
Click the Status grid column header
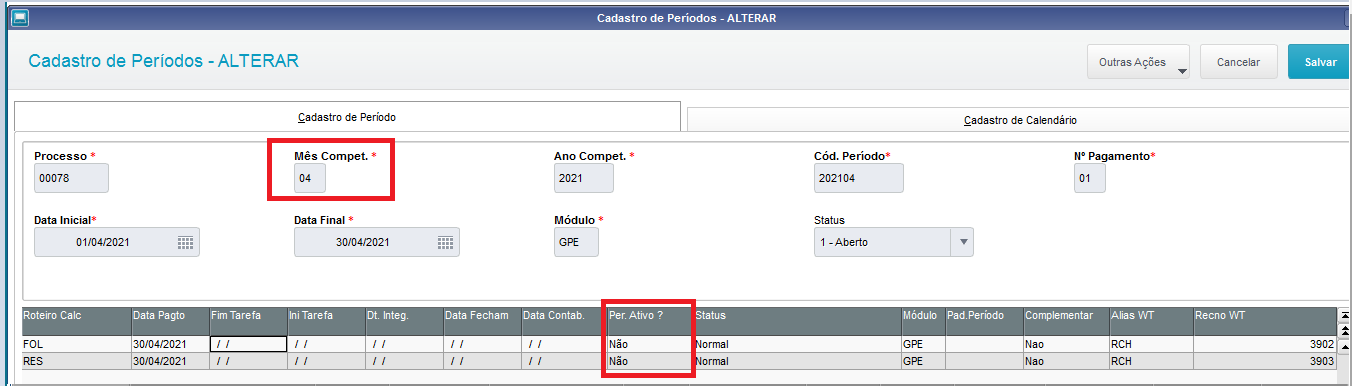tap(796, 320)
